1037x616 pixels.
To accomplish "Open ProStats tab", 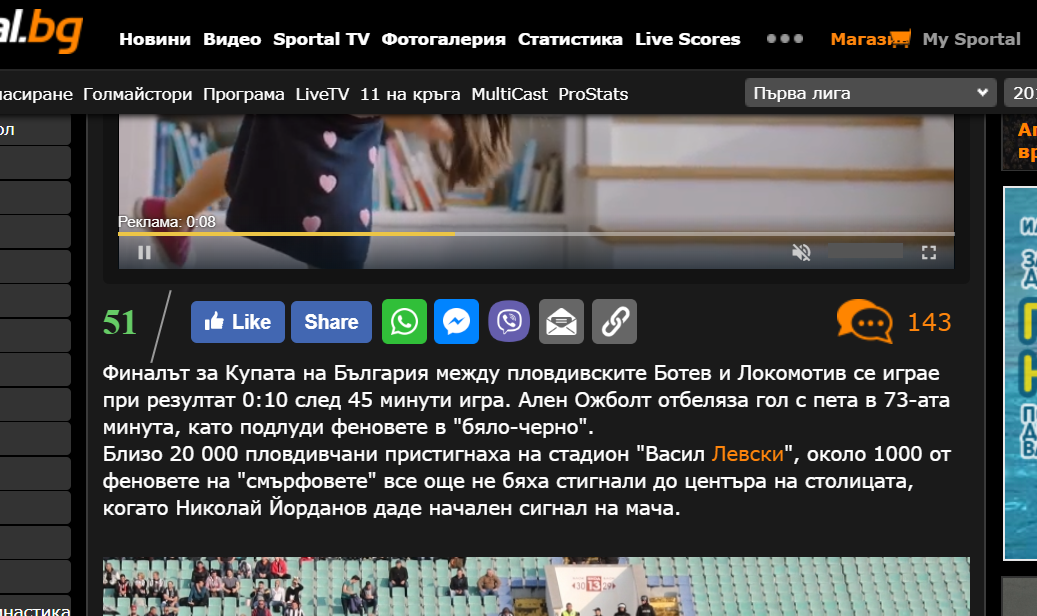I will (x=593, y=94).
